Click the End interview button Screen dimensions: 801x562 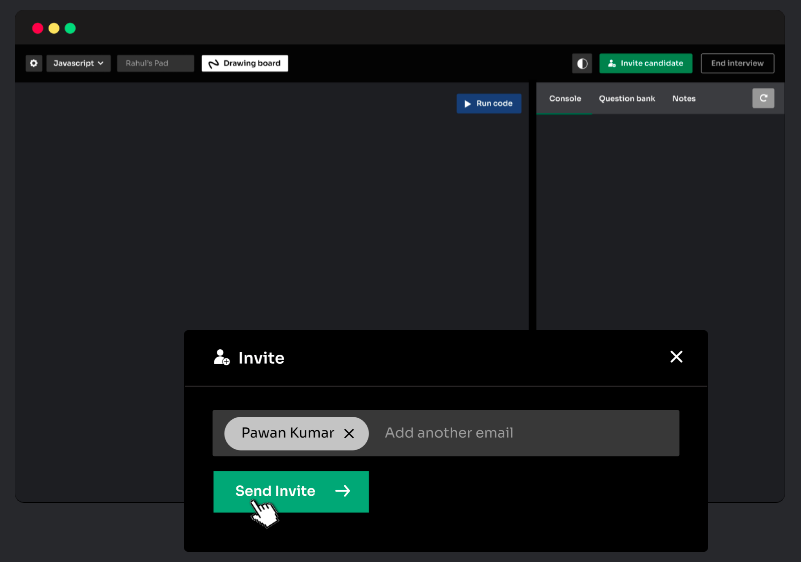tap(737, 63)
